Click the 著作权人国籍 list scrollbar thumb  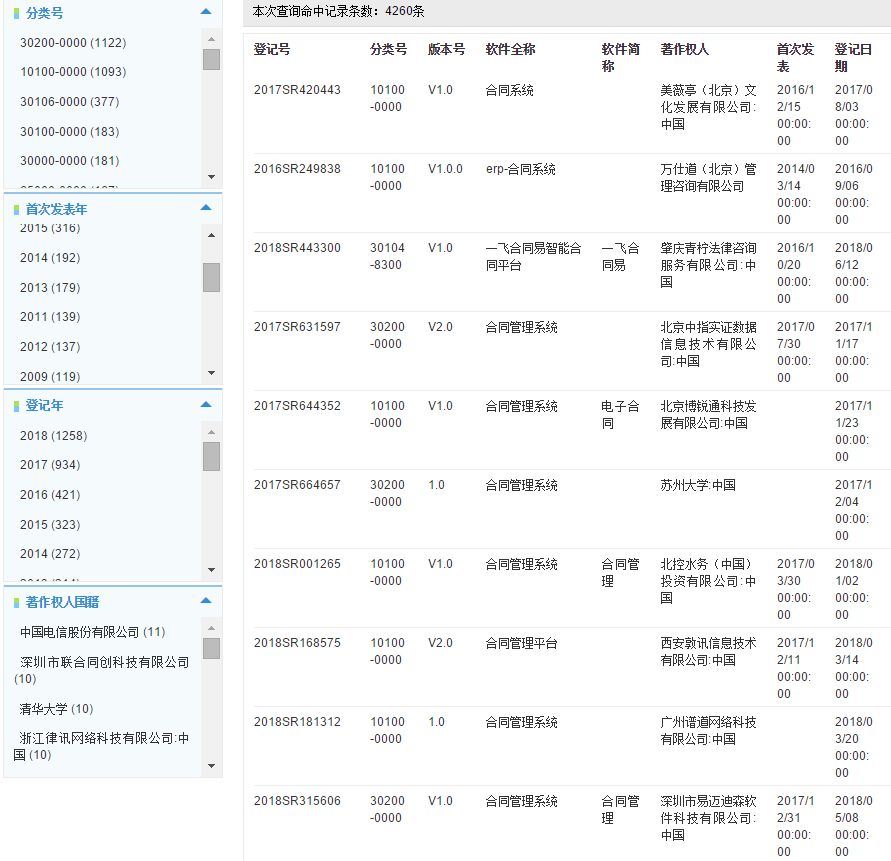click(x=211, y=648)
